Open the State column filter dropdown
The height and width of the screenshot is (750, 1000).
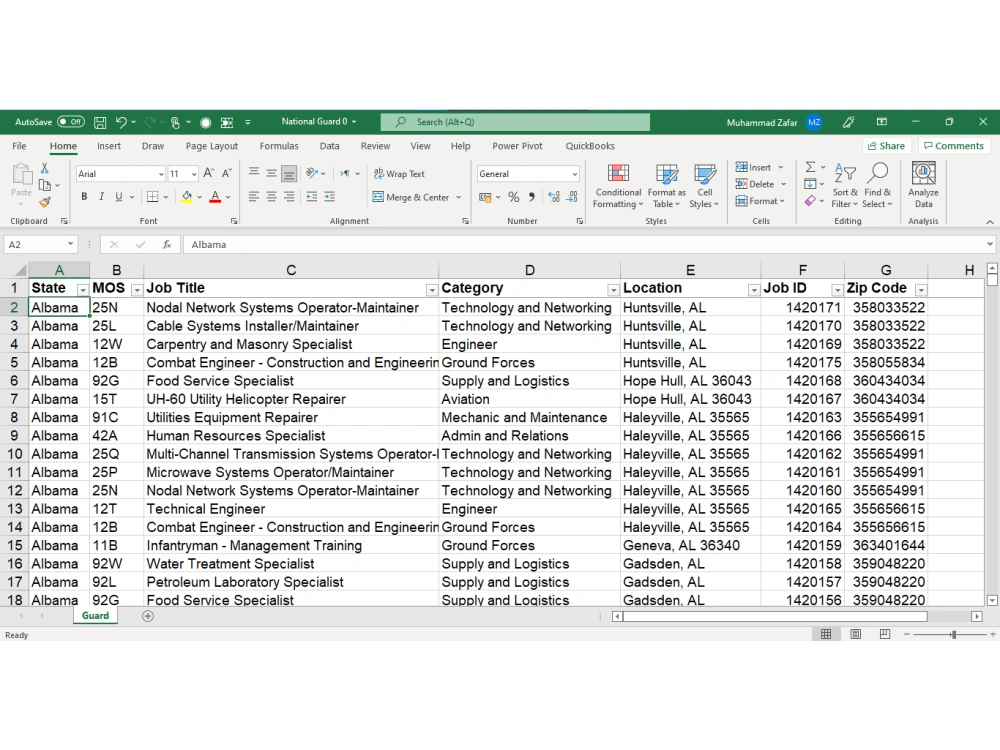tap(82, 290)
